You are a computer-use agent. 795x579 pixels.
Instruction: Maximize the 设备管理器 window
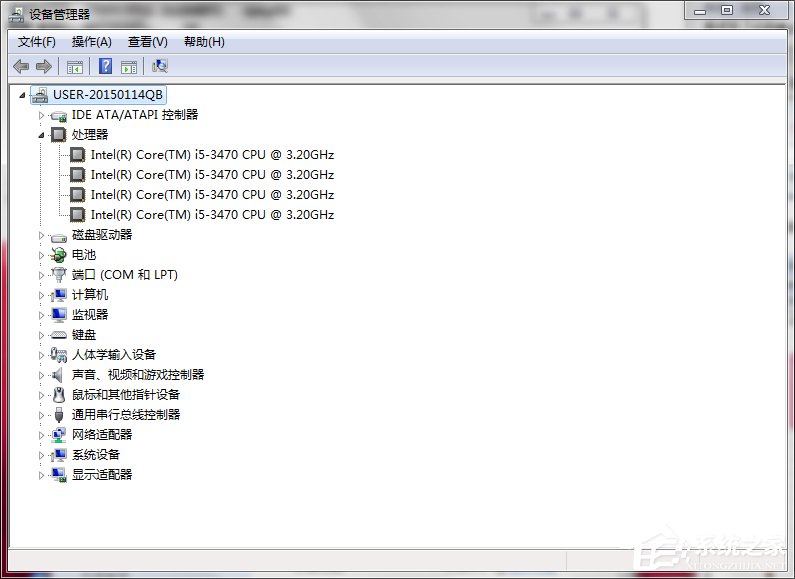click(x=727, y=10)
